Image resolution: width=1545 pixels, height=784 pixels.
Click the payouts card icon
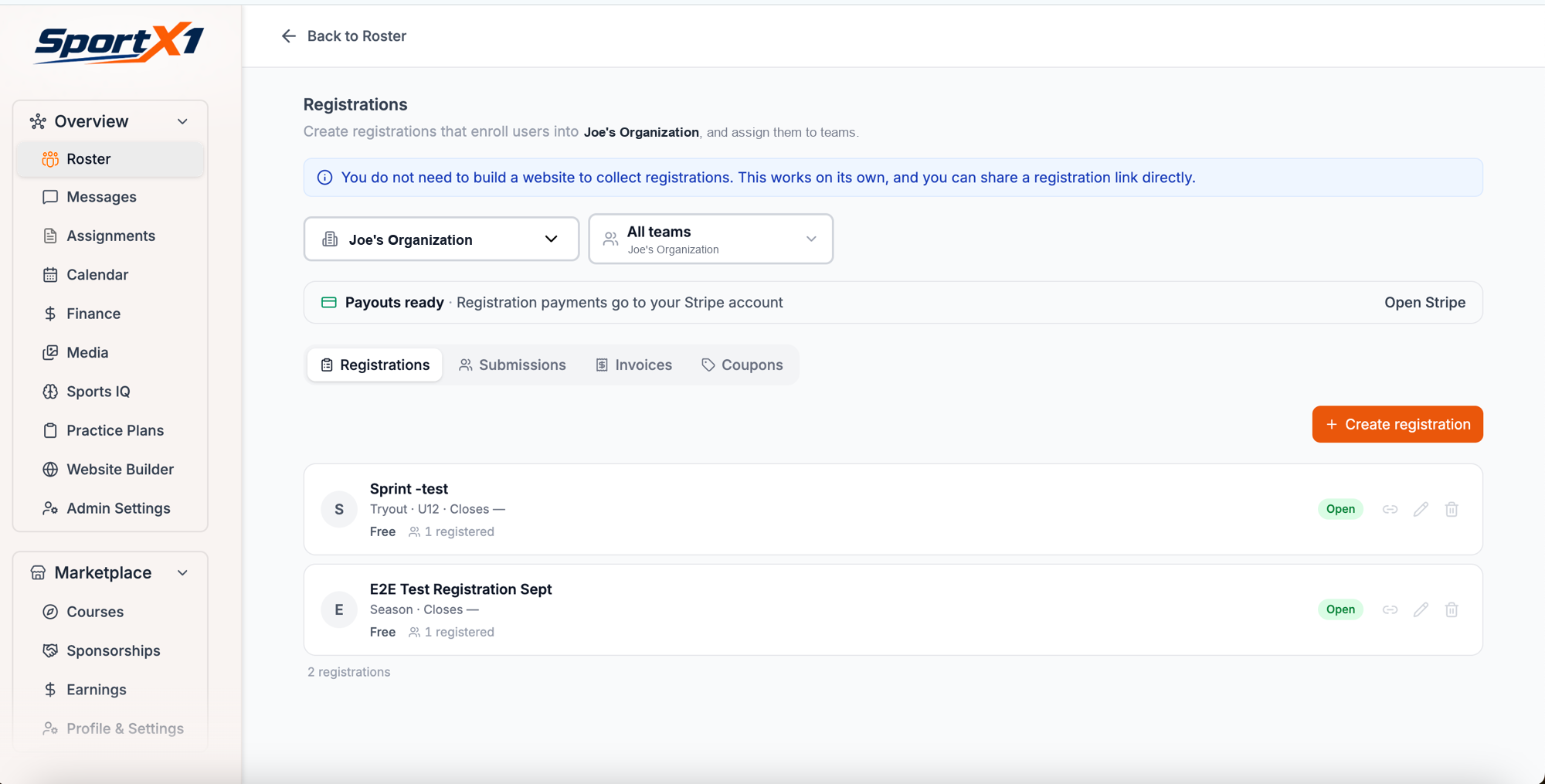[328, 302]
